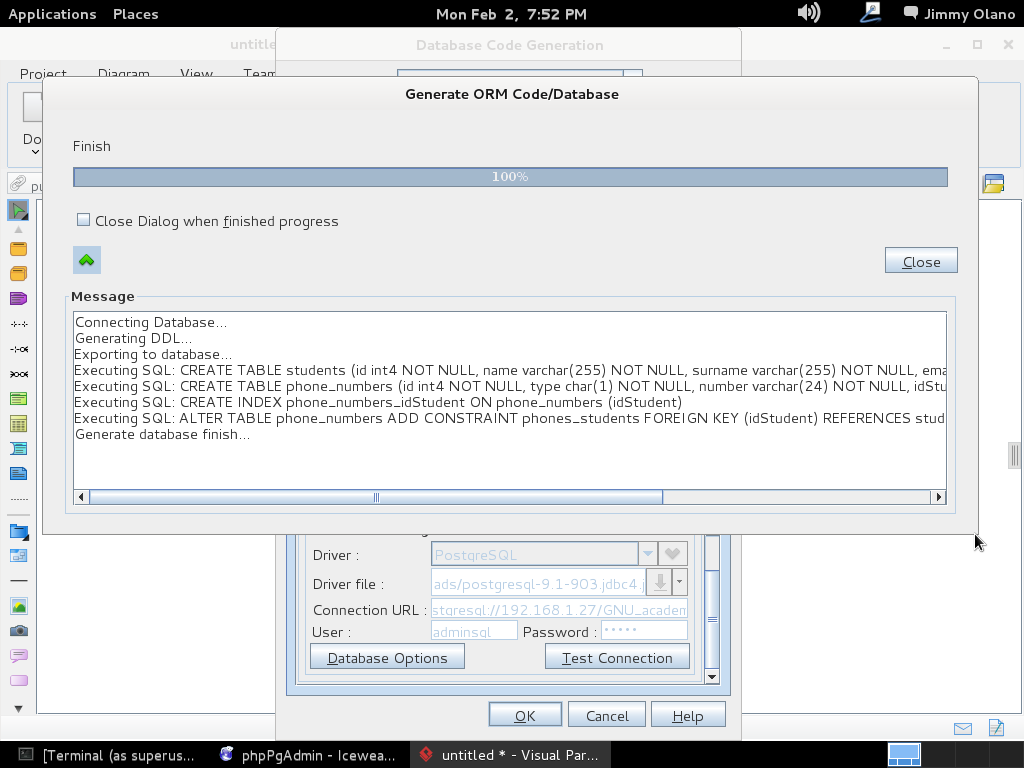1024x768 pixels.
Task: Click the heart icon beside Driver field
Action: [673, 554]
